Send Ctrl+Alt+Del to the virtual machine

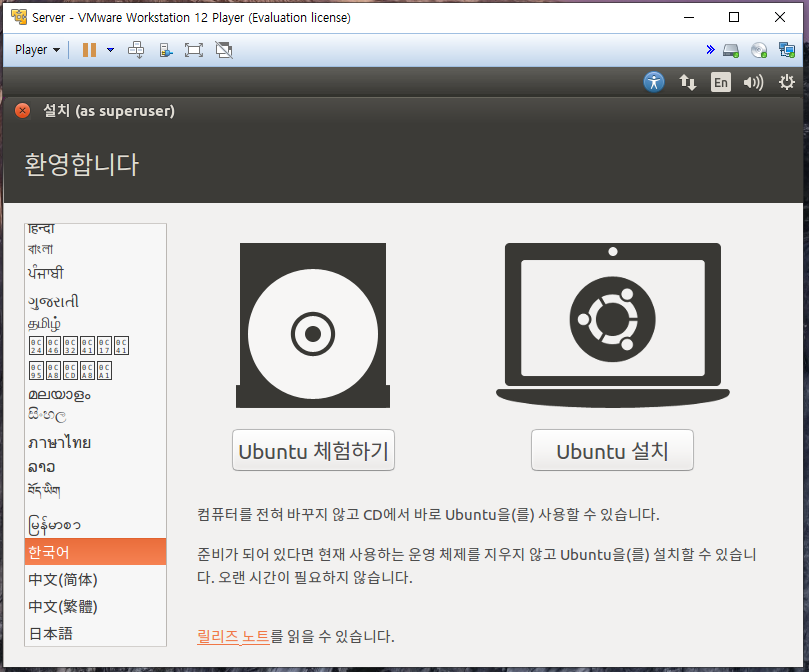click(136, 50)
